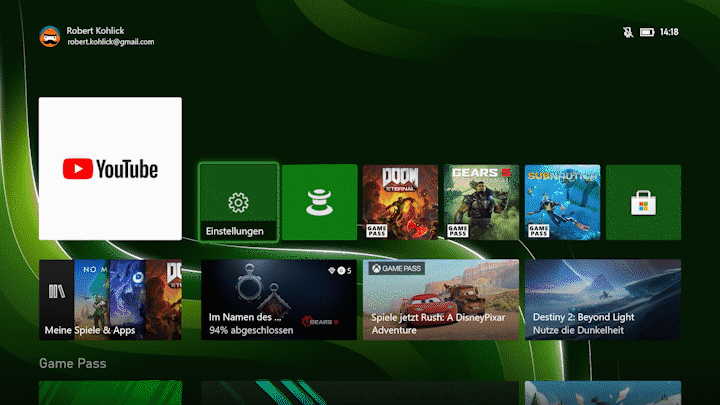Click muted notifications bell icon

point(628,32)
